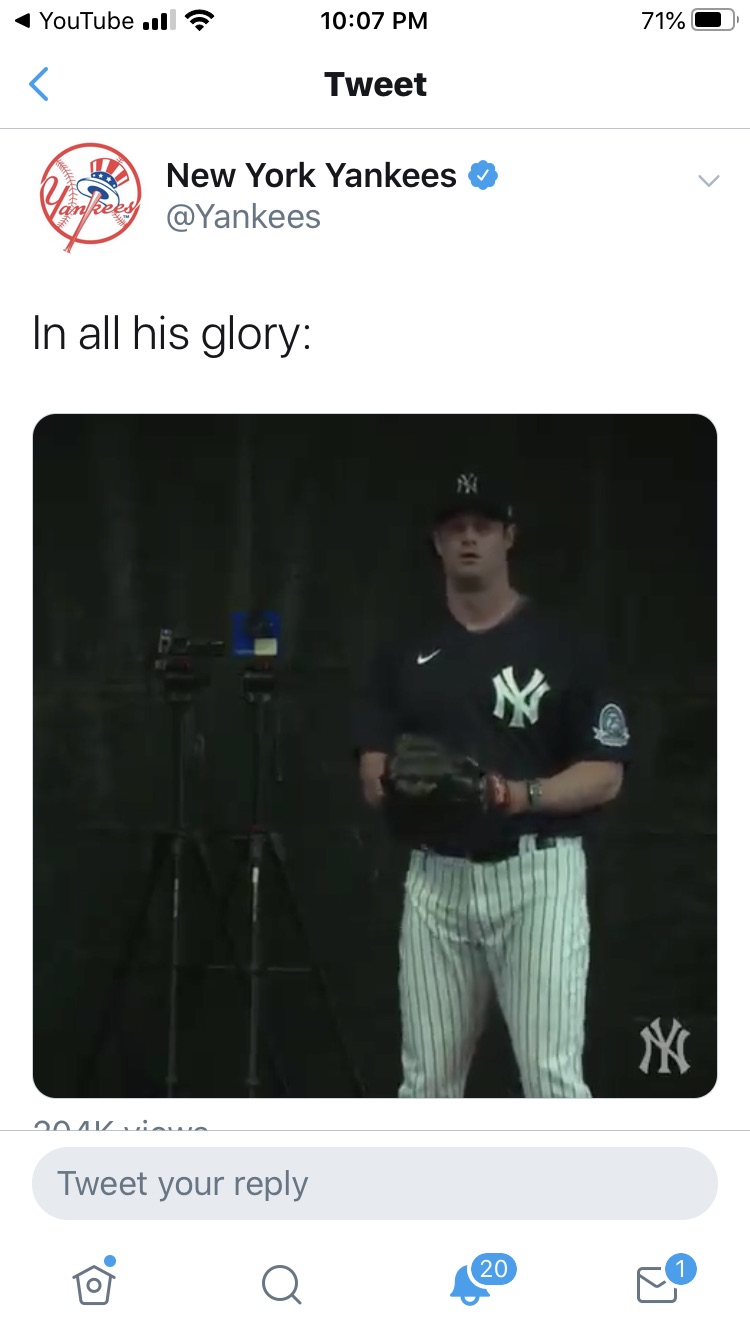The image size is (750, 1334).
Task: Return to YouTube via status bar
Action: (x=74, y=21)
